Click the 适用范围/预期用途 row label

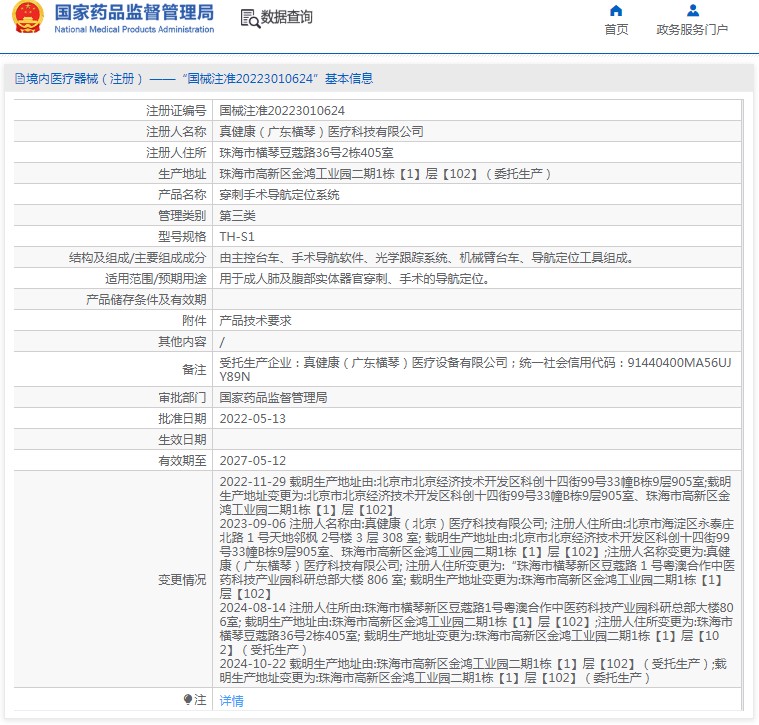[x=156, y=279]
